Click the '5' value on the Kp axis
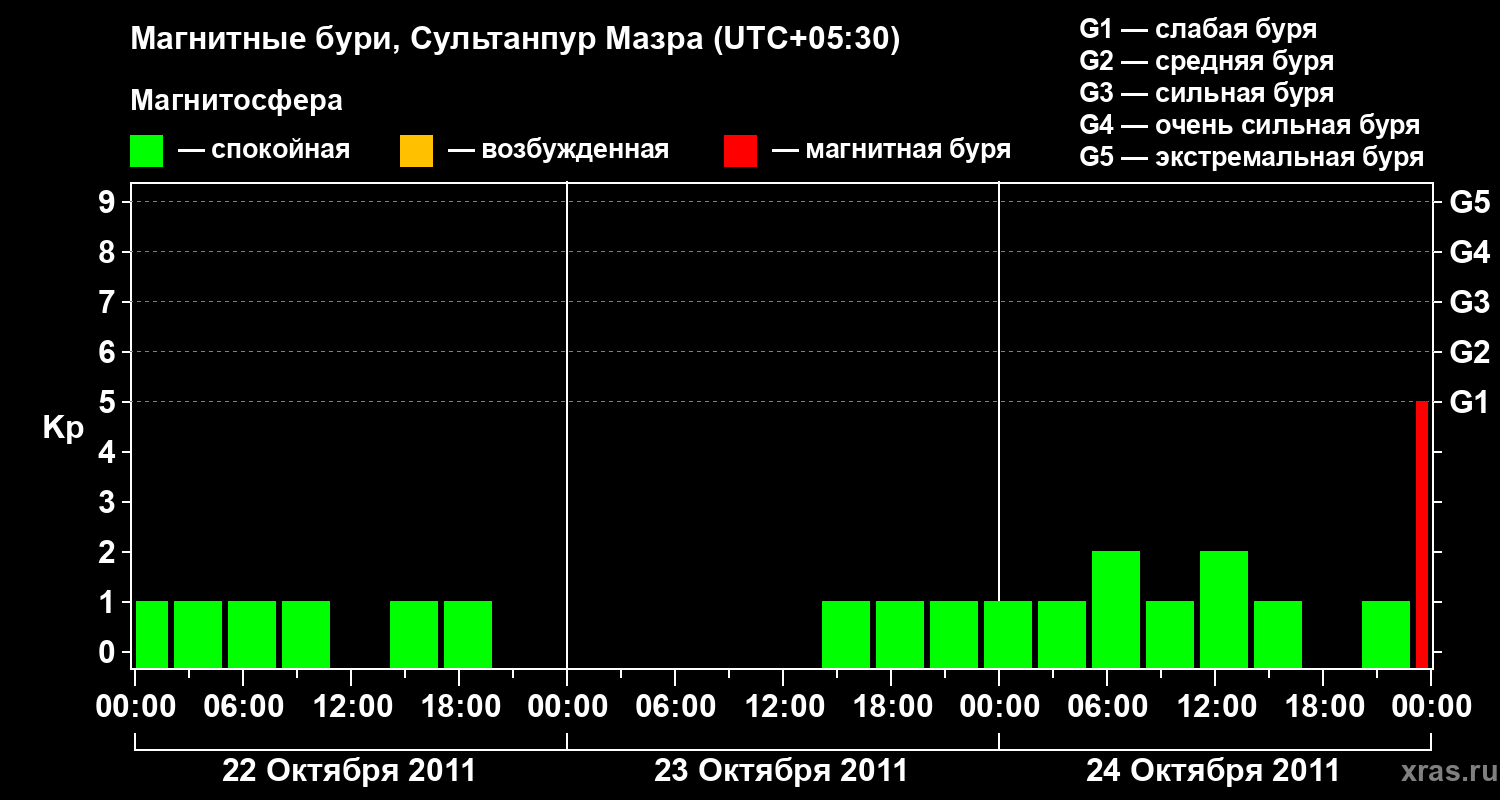 [x=109, y=403]
